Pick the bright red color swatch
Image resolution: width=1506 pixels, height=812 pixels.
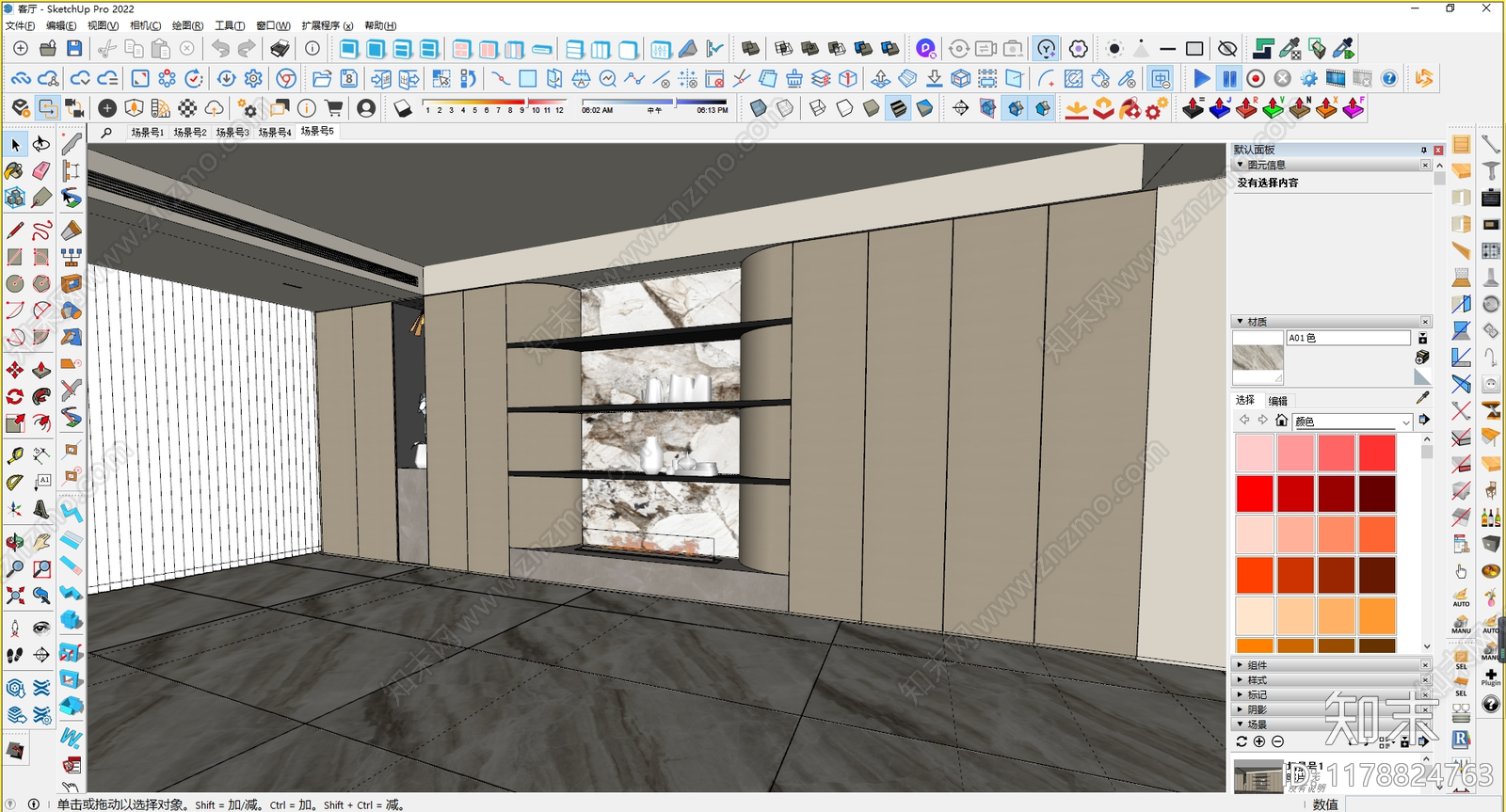point(1255,494)
